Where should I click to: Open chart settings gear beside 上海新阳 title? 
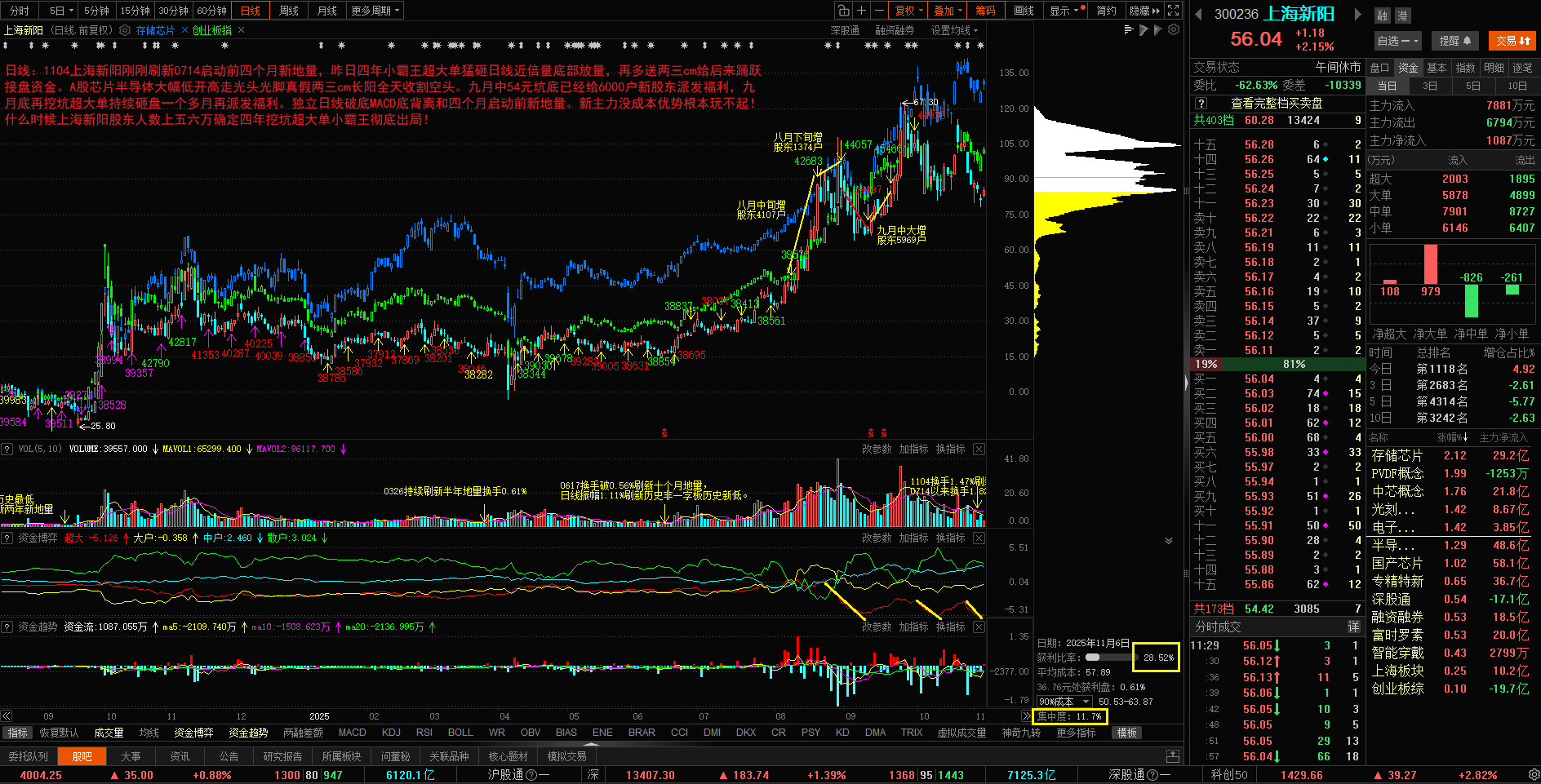[125, 30]
